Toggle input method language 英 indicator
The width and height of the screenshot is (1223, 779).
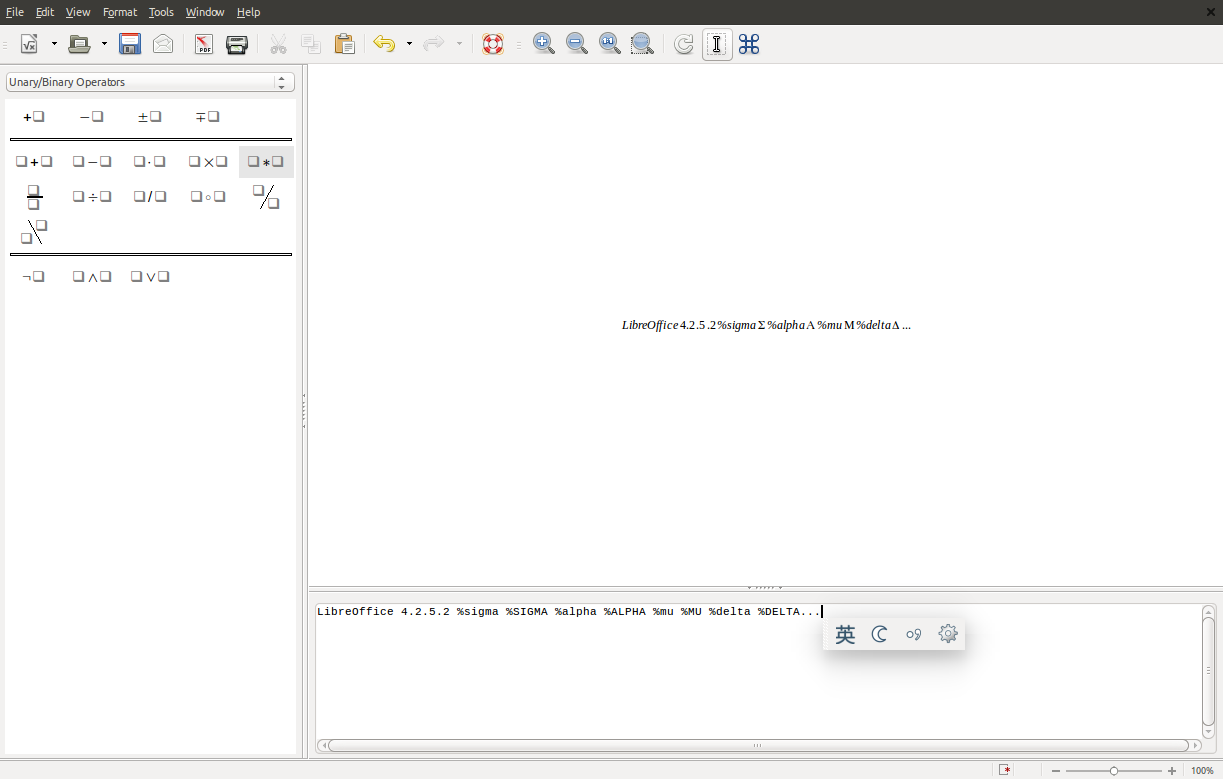(845, 635)
